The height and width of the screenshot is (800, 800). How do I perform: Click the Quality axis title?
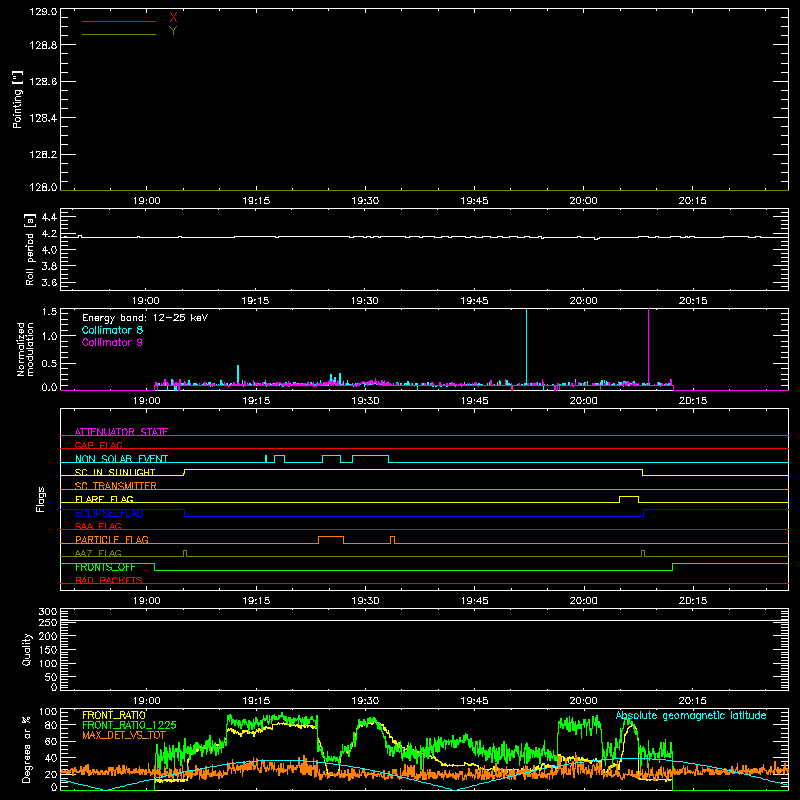pyautogui.click(x=27, y=649)
